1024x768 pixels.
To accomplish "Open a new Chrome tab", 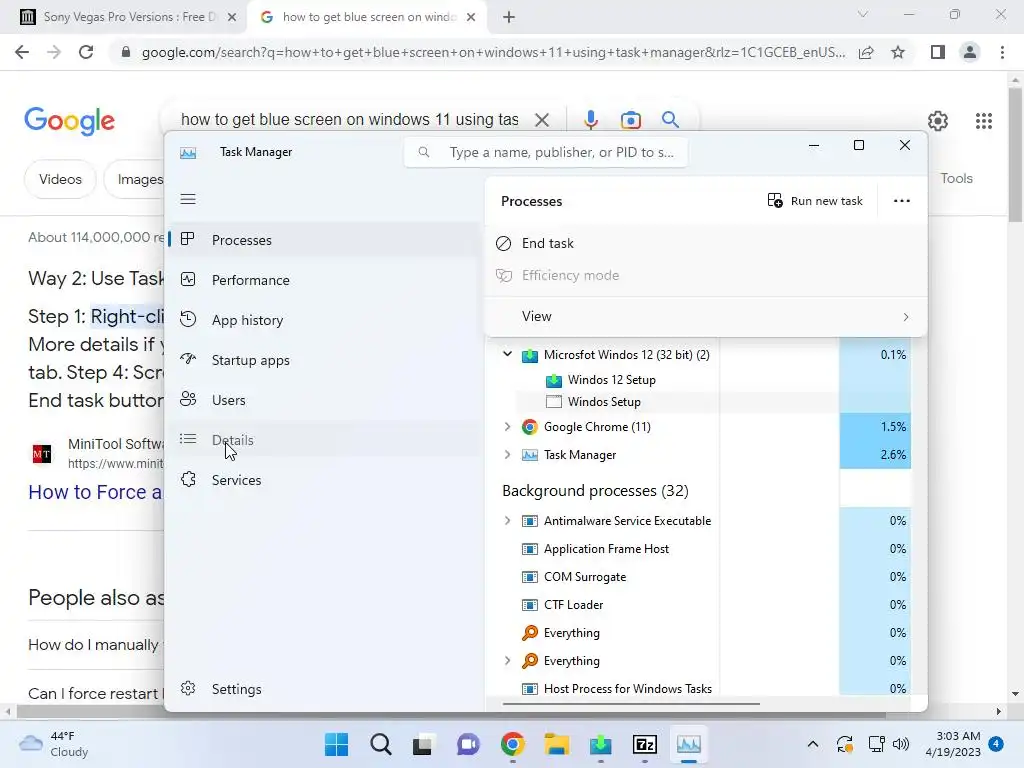I will click(509, 18).
